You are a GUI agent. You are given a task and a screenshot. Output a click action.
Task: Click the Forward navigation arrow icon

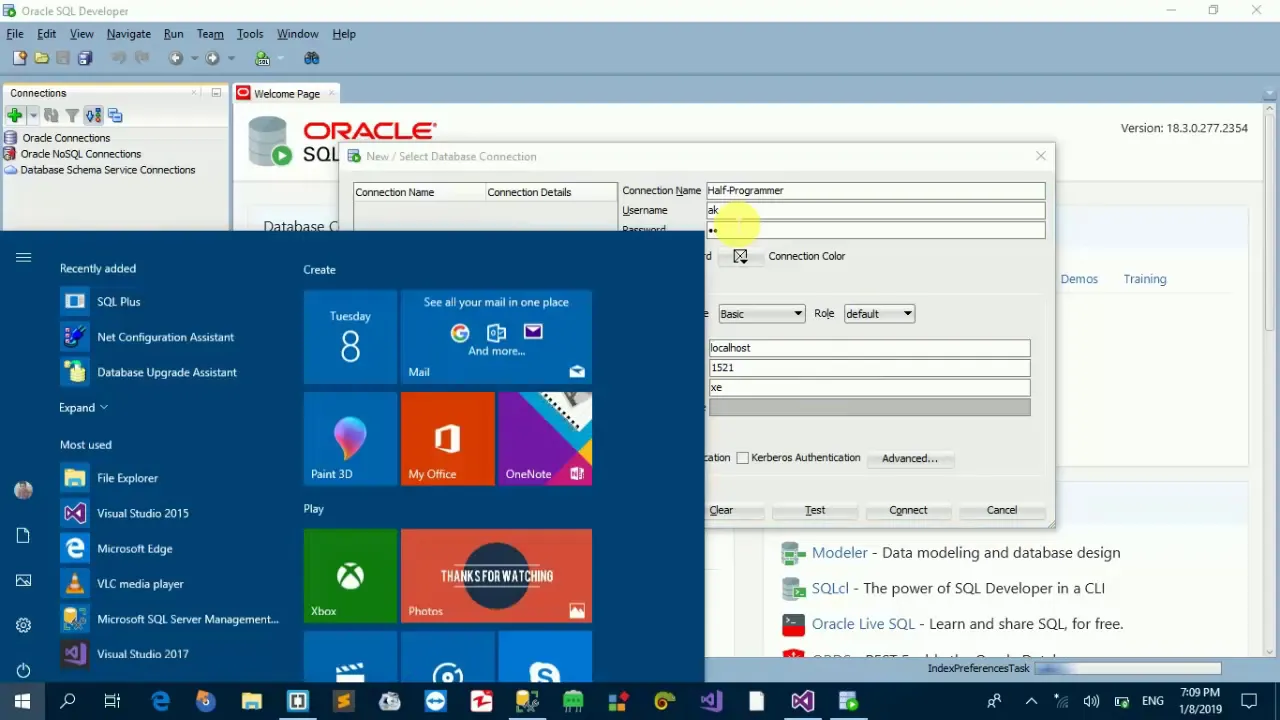[x=212, y=58]
